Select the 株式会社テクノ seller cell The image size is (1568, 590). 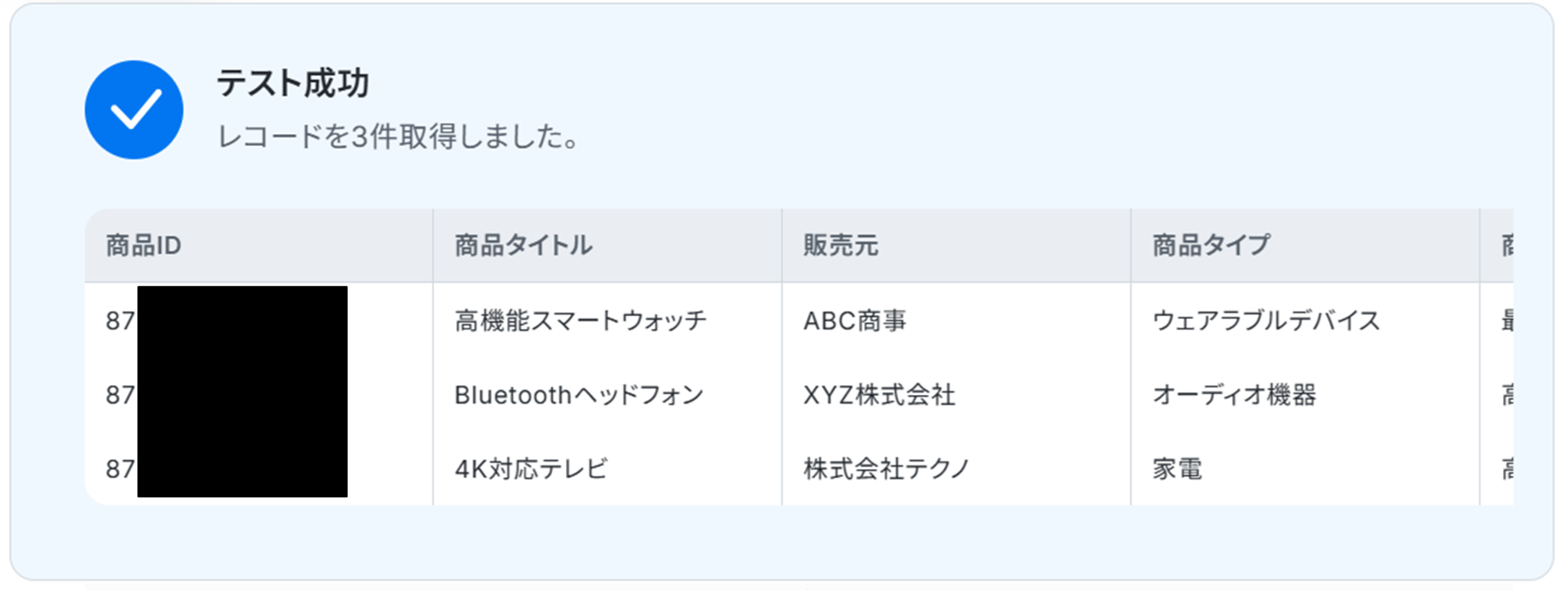[x=887, y=468]
